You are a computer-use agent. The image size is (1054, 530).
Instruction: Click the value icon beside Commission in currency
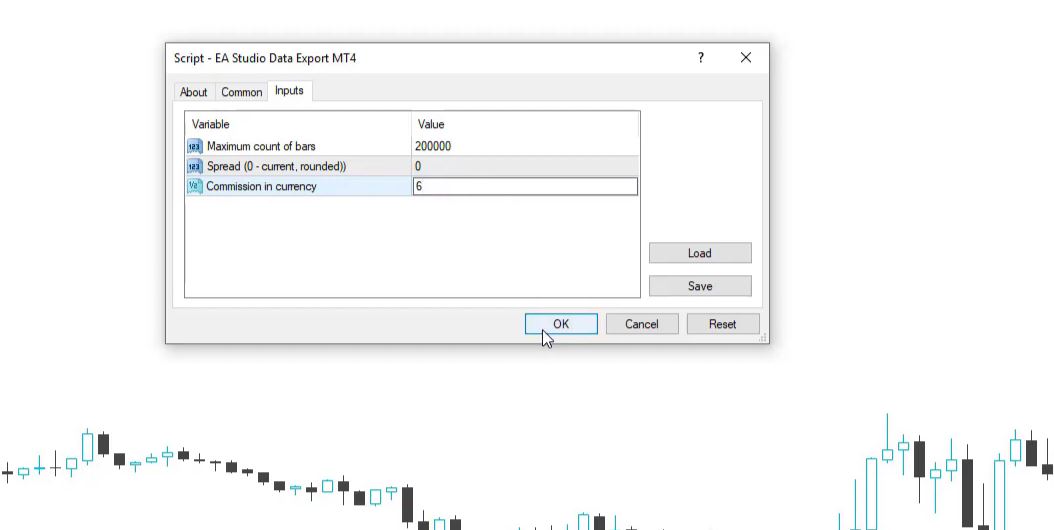[195, 186]
